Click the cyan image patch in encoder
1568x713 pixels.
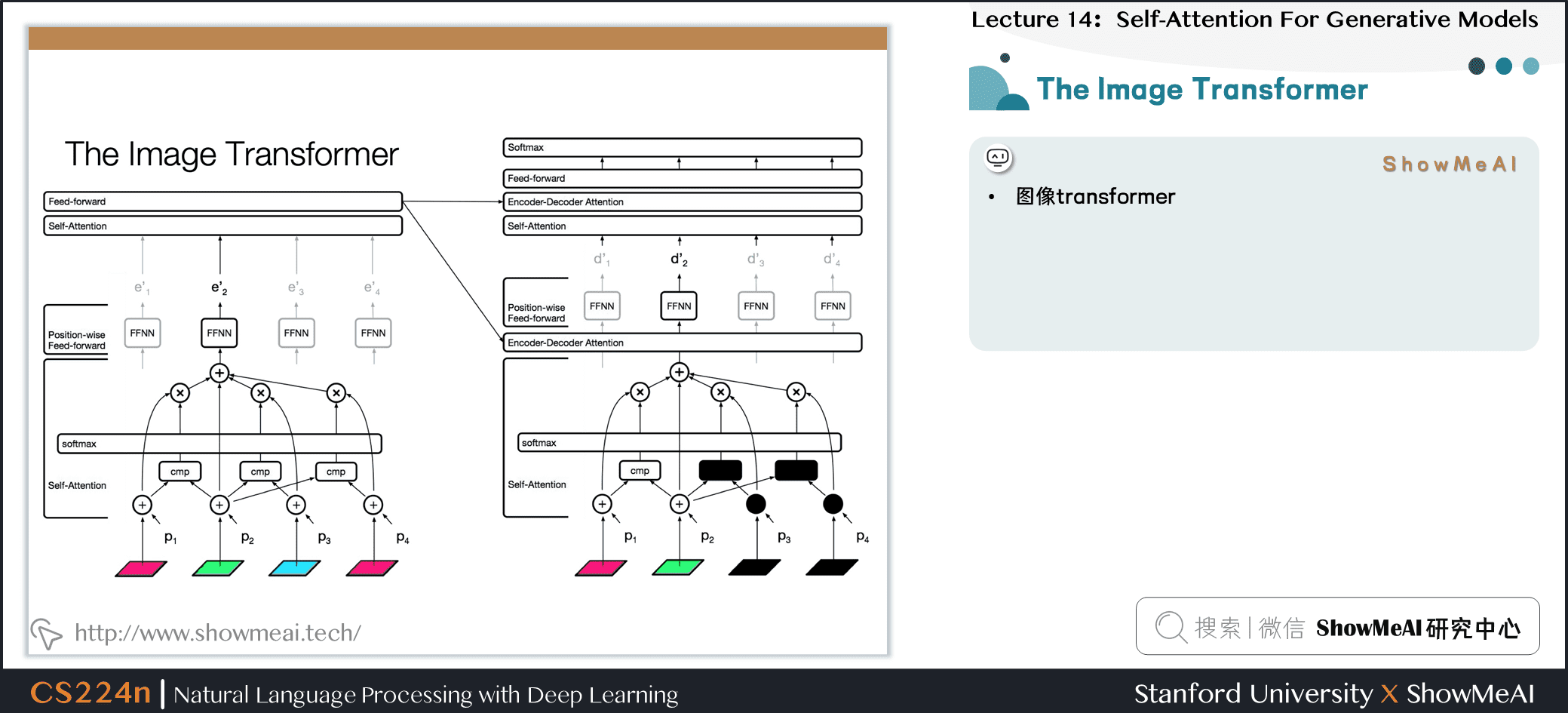[x=295, y=568]
